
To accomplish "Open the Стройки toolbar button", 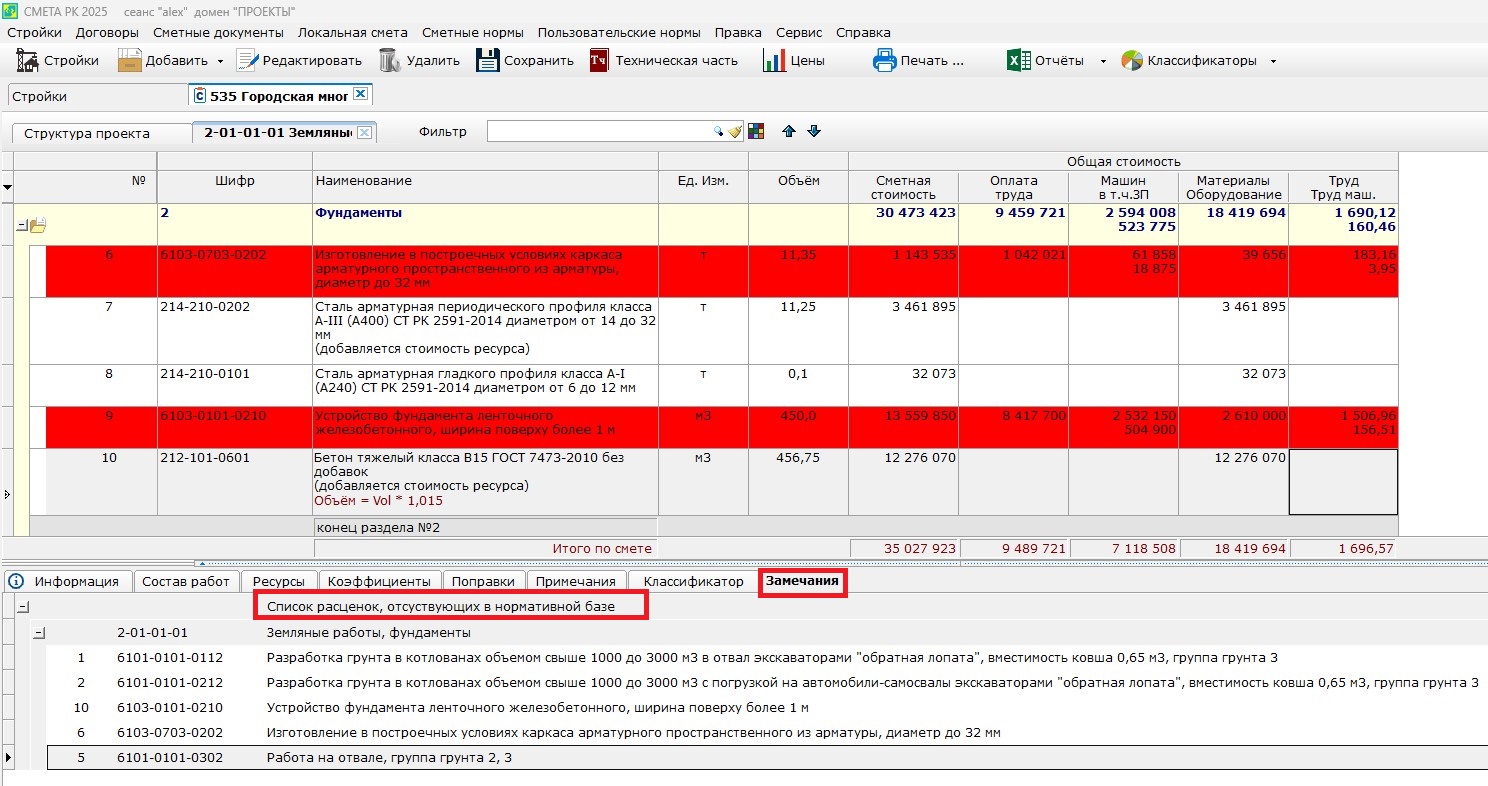I will (58, 61).
